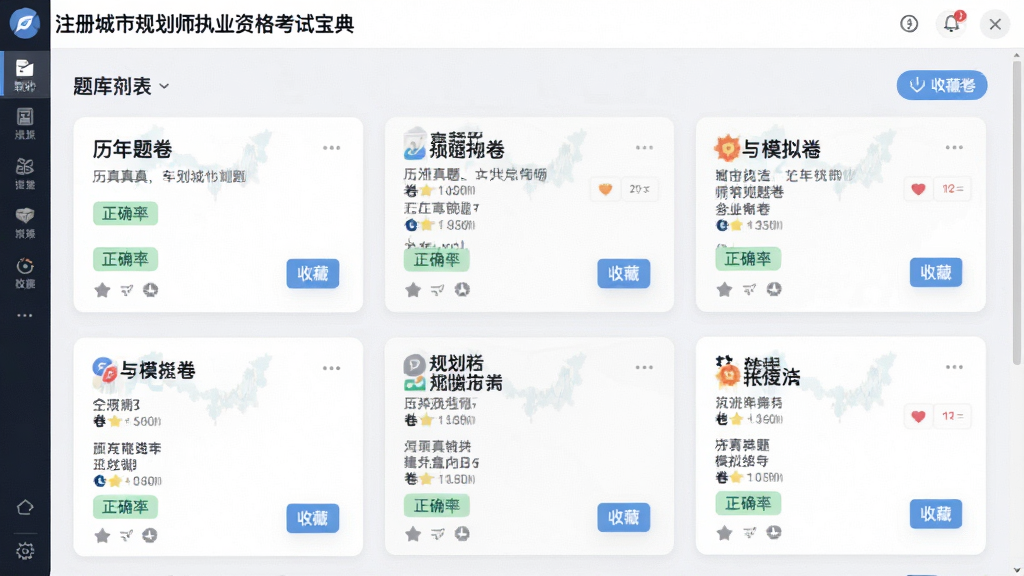This screenshot has height=576, width=1024.
Task: Click share icon on the bottom-middle 规划 card
Action: 438,534
